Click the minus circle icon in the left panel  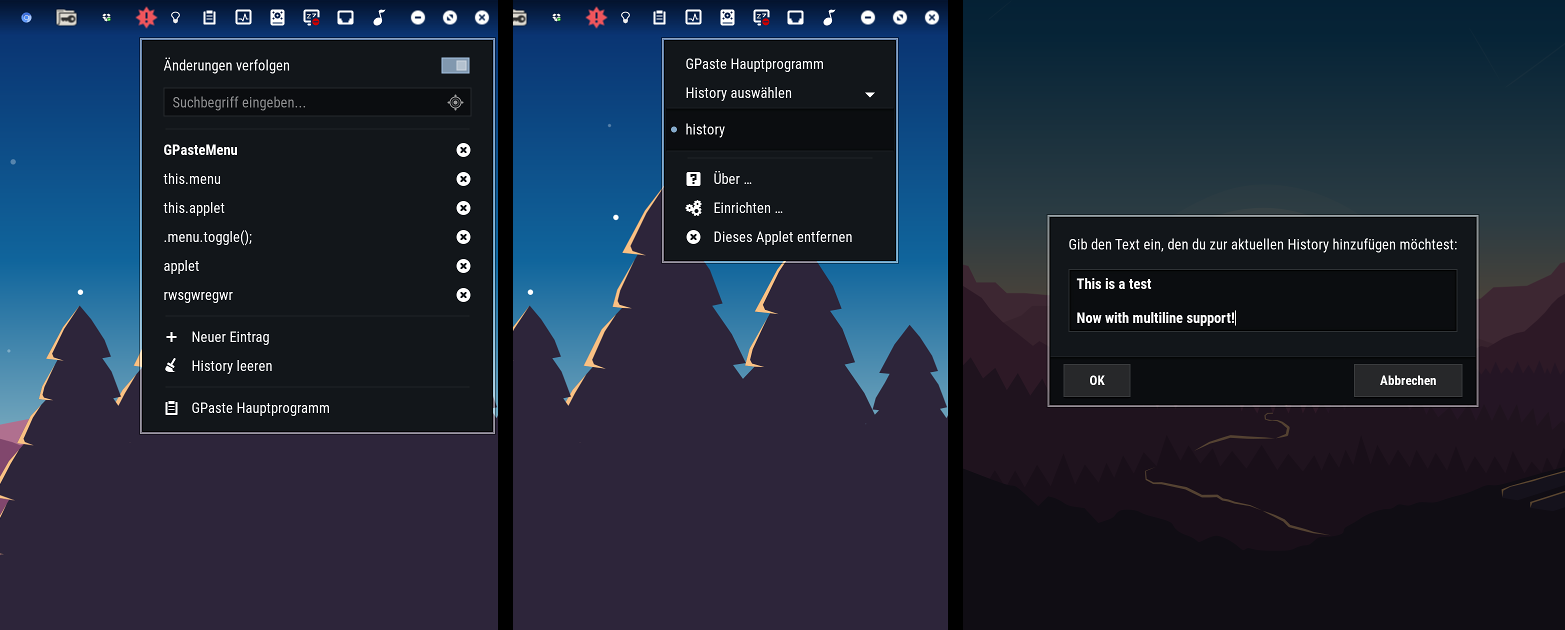(x=418, y=17)
